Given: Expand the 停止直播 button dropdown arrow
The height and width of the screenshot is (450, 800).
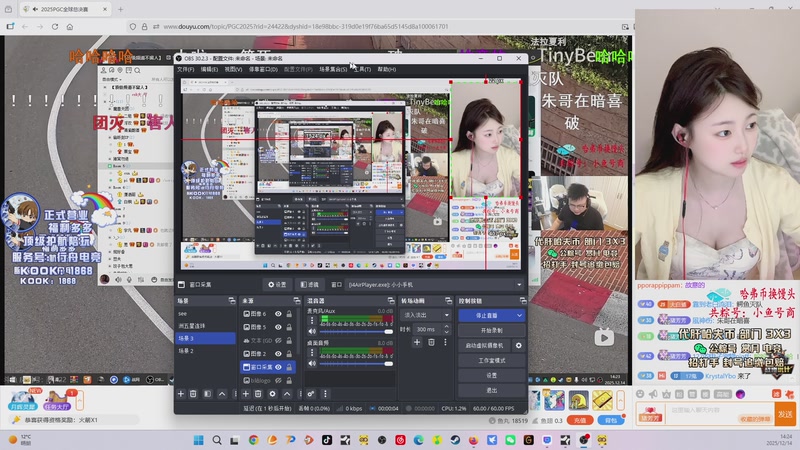Looking at the screenshot, I should pyautogui.click(x=519, y=315).
